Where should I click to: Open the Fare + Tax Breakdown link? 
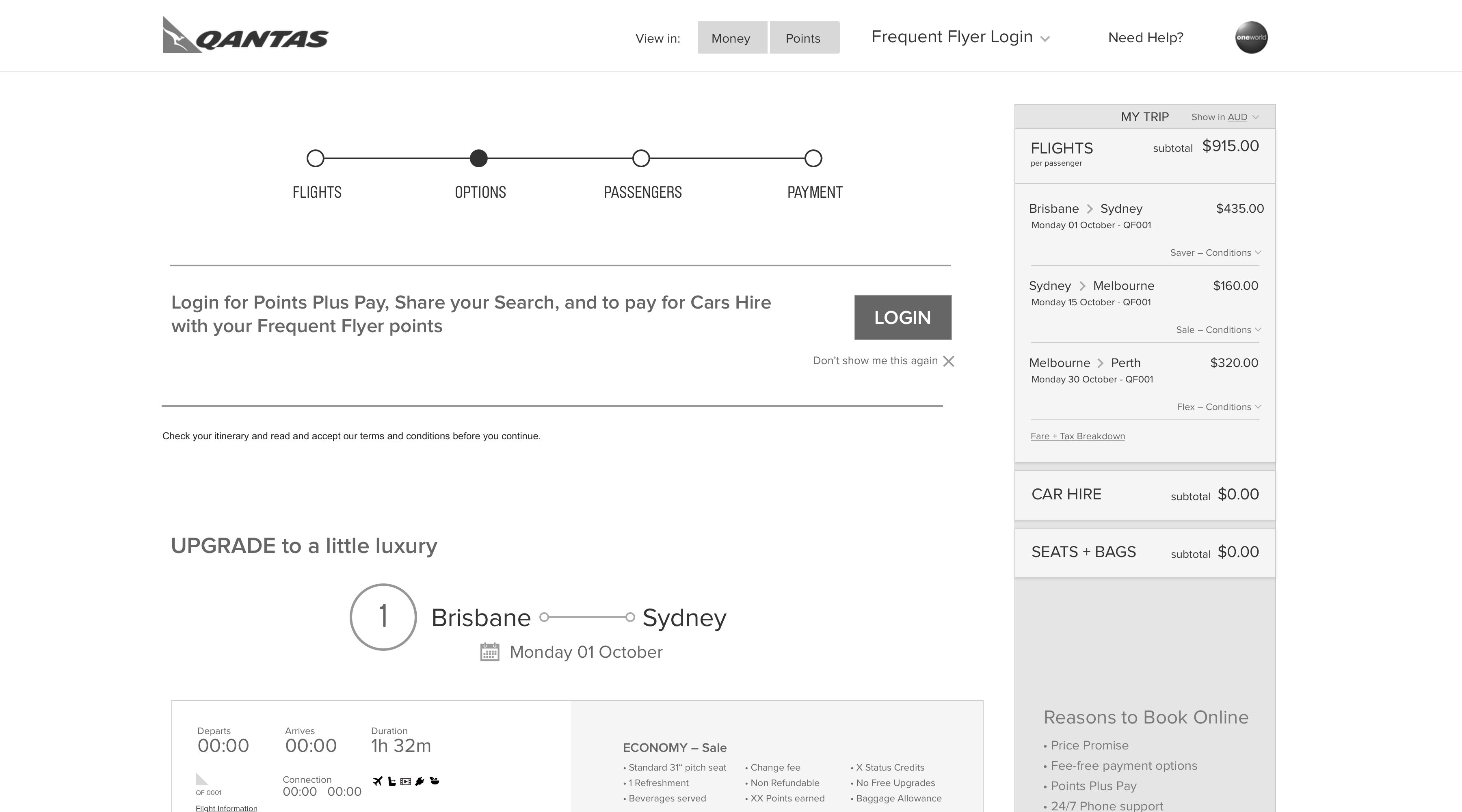[1077, 436]
